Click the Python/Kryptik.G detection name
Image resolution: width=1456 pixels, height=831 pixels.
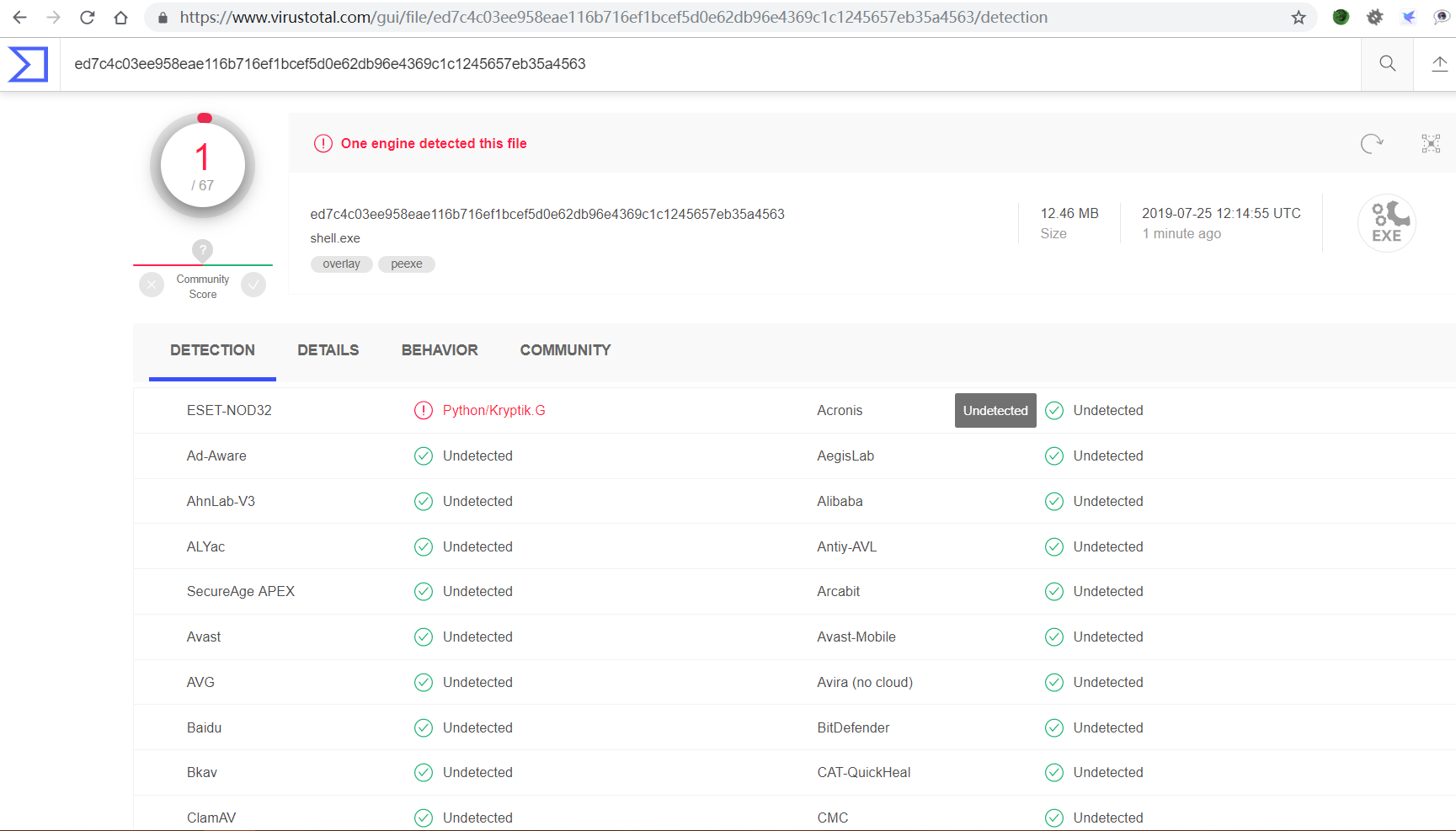(x=494, y=410)
